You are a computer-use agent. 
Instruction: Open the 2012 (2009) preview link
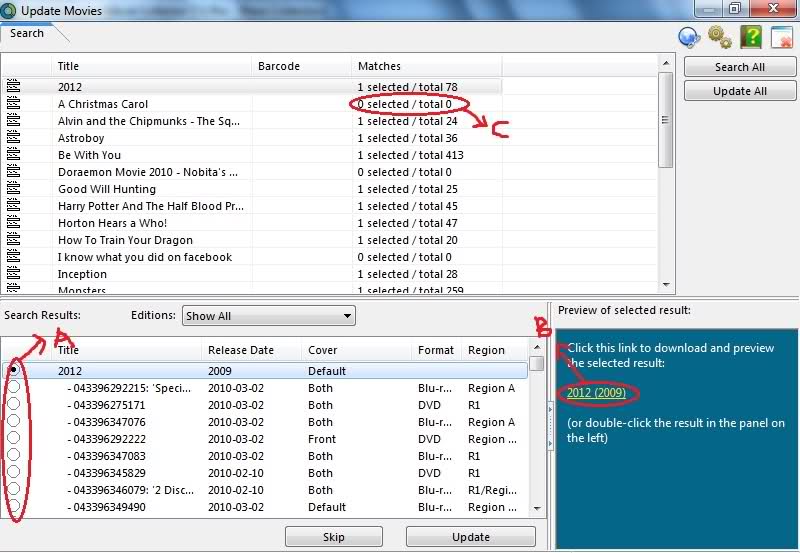pyautogui.click(x=596, y=393)
